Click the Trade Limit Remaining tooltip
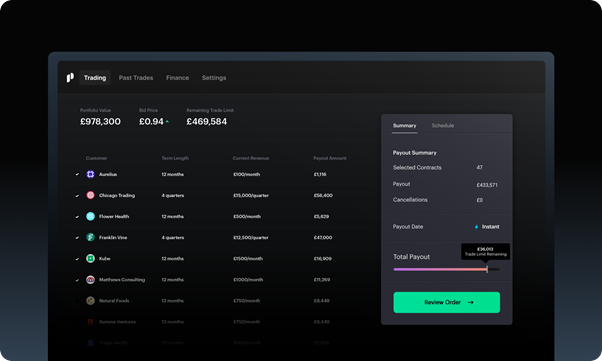The image size is (602, 361). click(x=486, y=252)
